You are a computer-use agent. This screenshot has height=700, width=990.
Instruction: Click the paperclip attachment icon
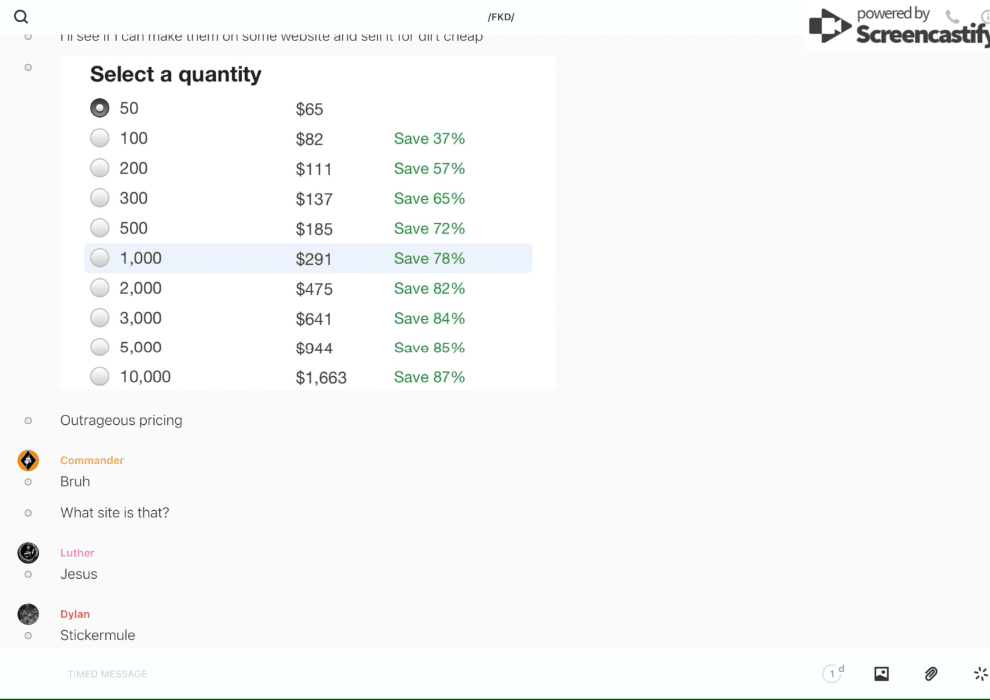(931, 674)
